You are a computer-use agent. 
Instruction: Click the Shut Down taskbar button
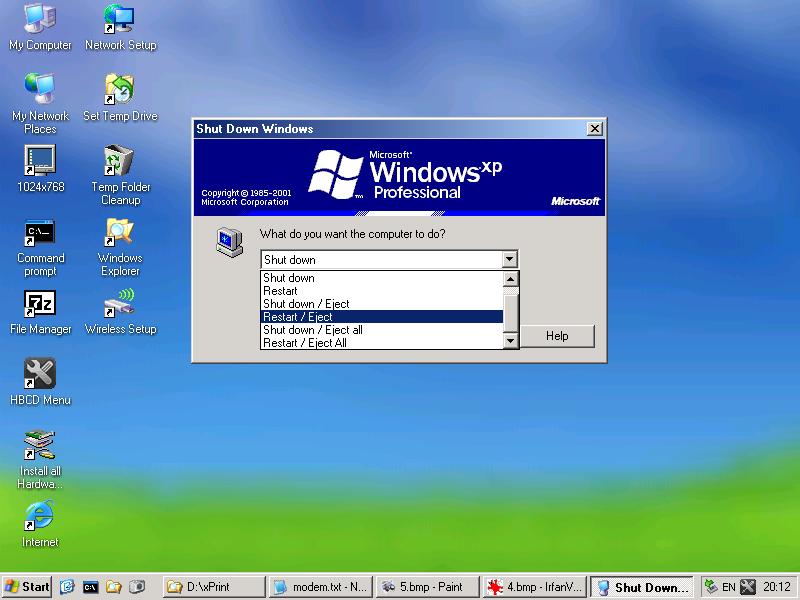[x=642, y=587]
